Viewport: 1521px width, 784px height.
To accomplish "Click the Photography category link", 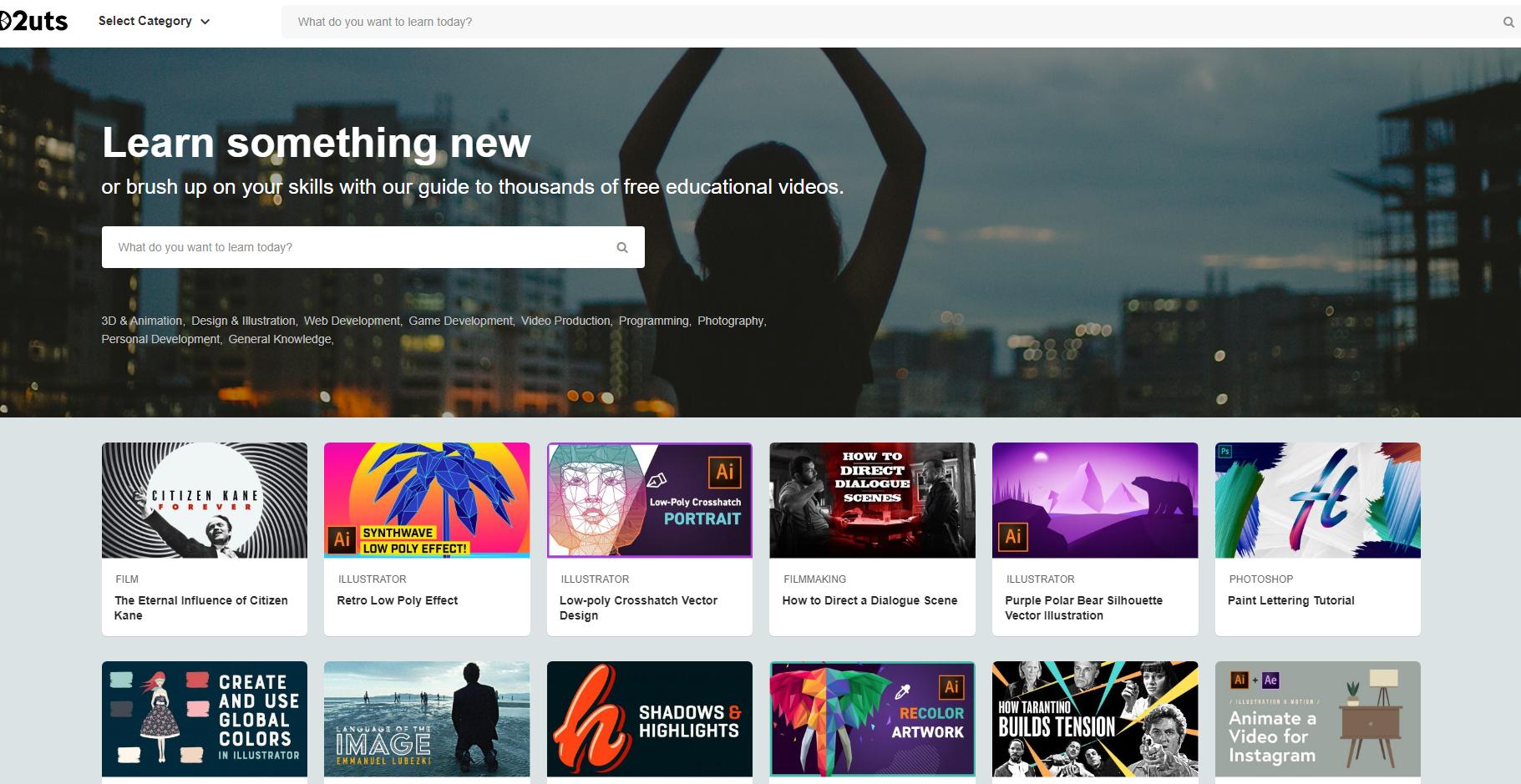I will coord(730,321).
